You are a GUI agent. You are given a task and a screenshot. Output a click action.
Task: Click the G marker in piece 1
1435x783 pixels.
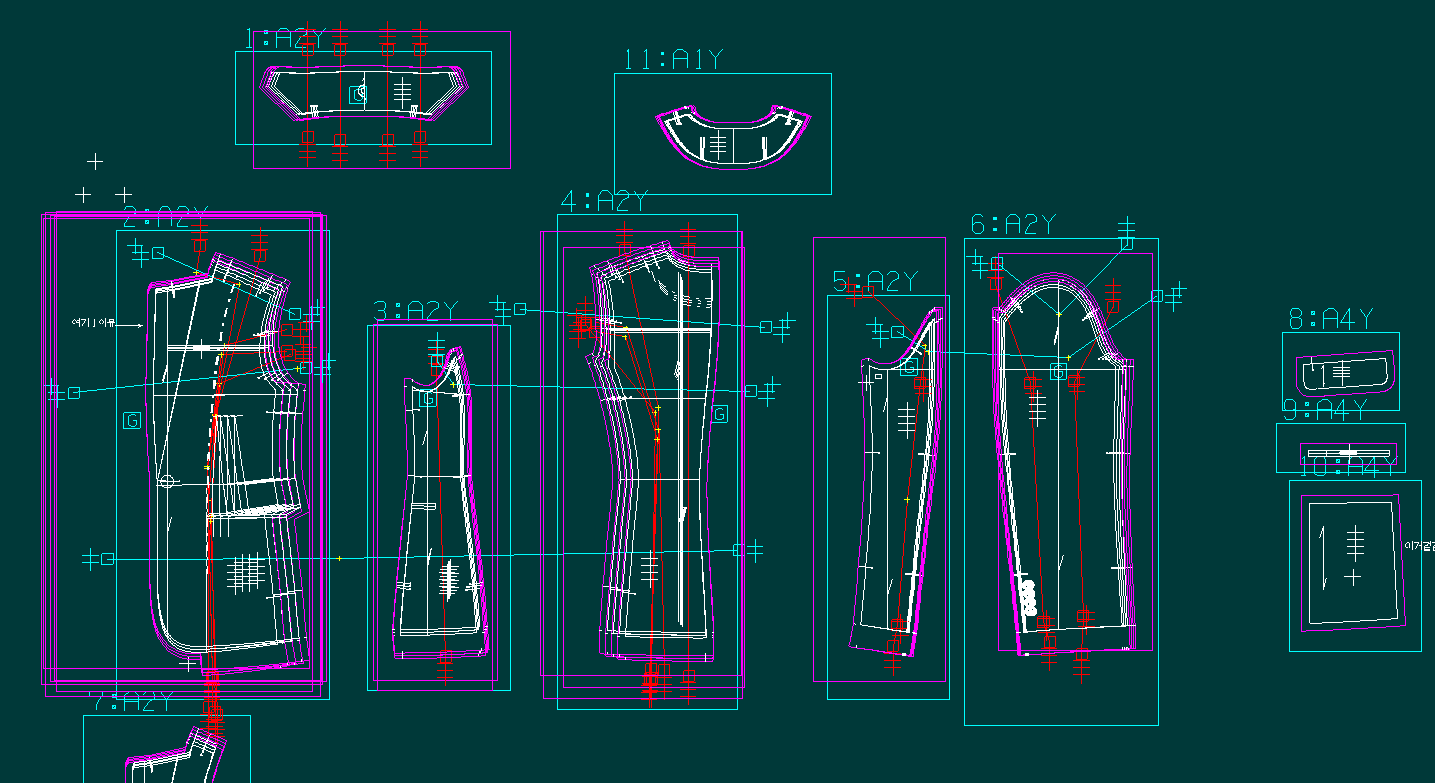coord(358,94)
